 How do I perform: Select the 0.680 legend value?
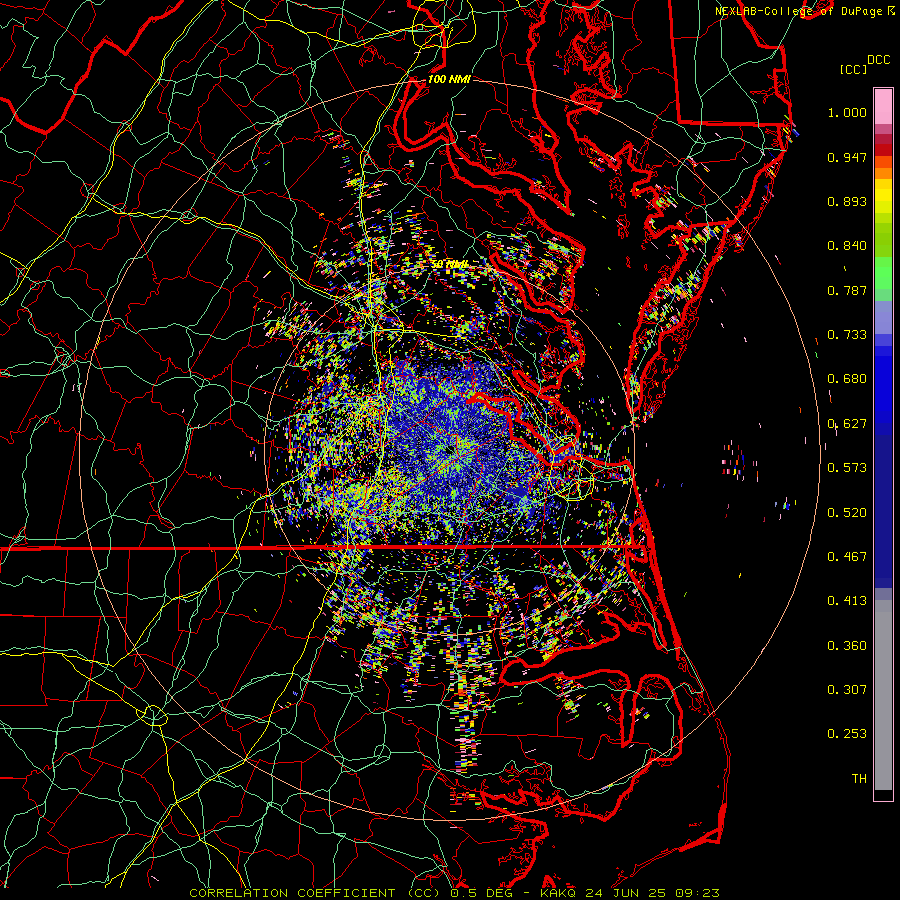click(847, 379)
